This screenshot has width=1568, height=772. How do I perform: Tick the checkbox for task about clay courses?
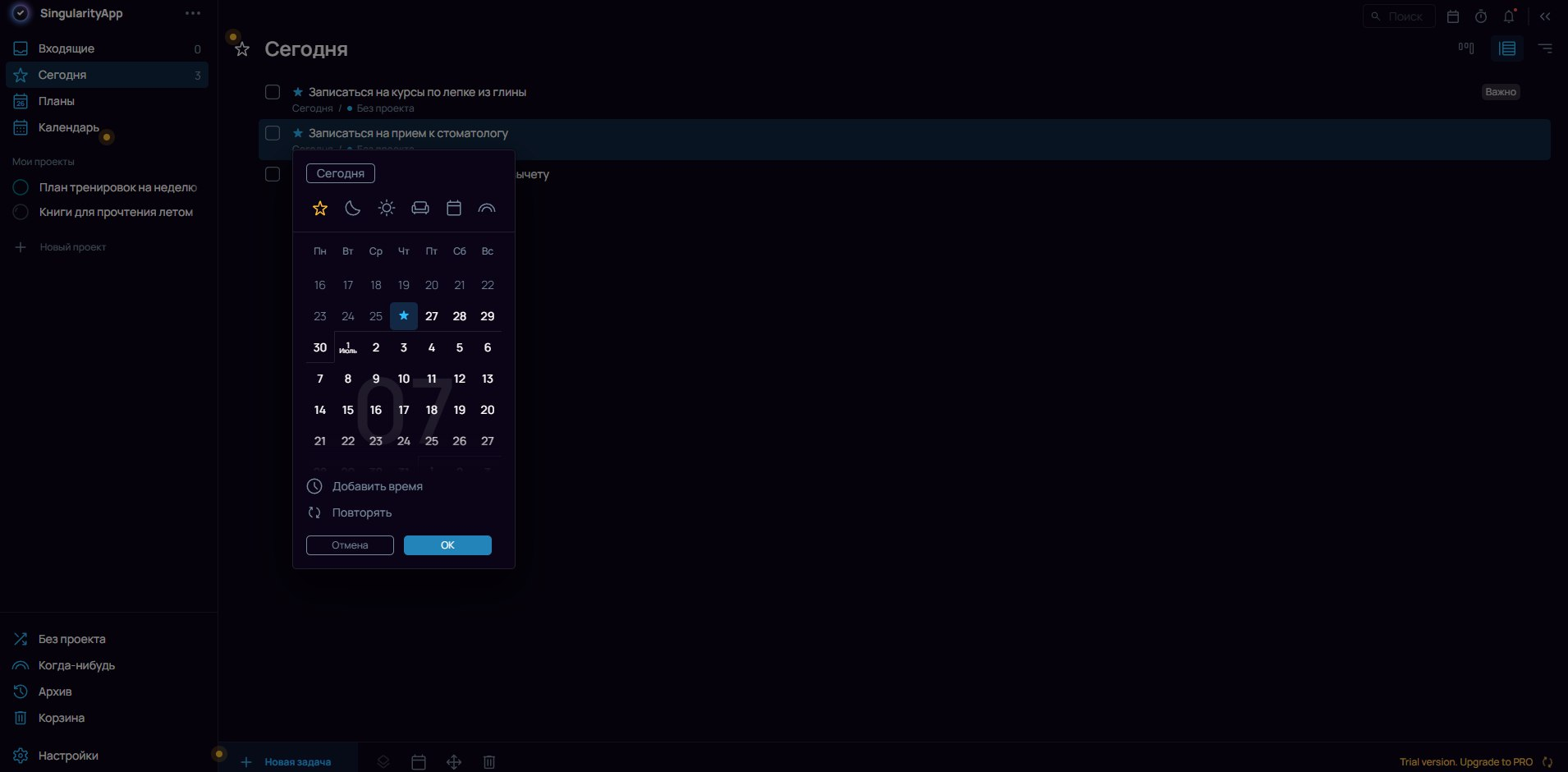272,92
